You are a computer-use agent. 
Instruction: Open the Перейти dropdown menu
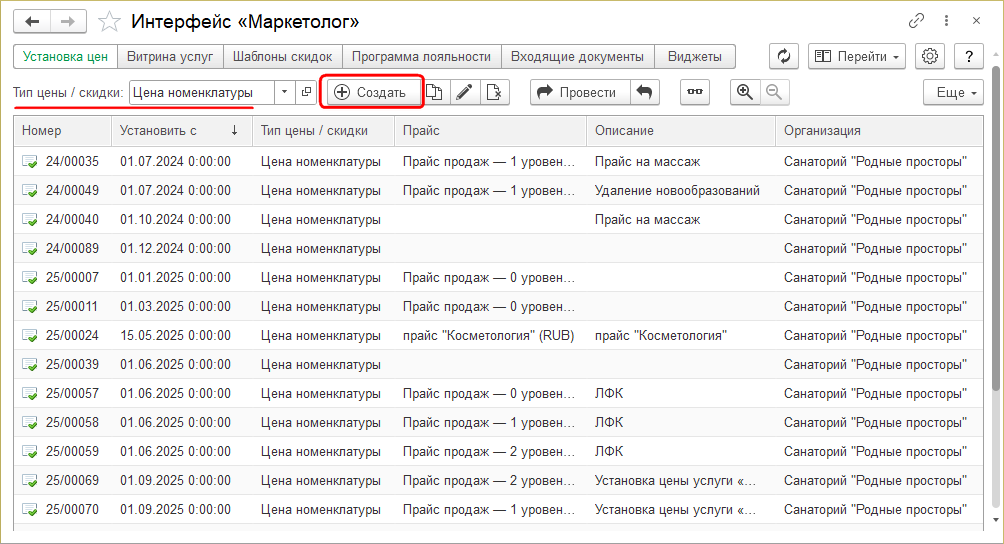click(856, 57)
